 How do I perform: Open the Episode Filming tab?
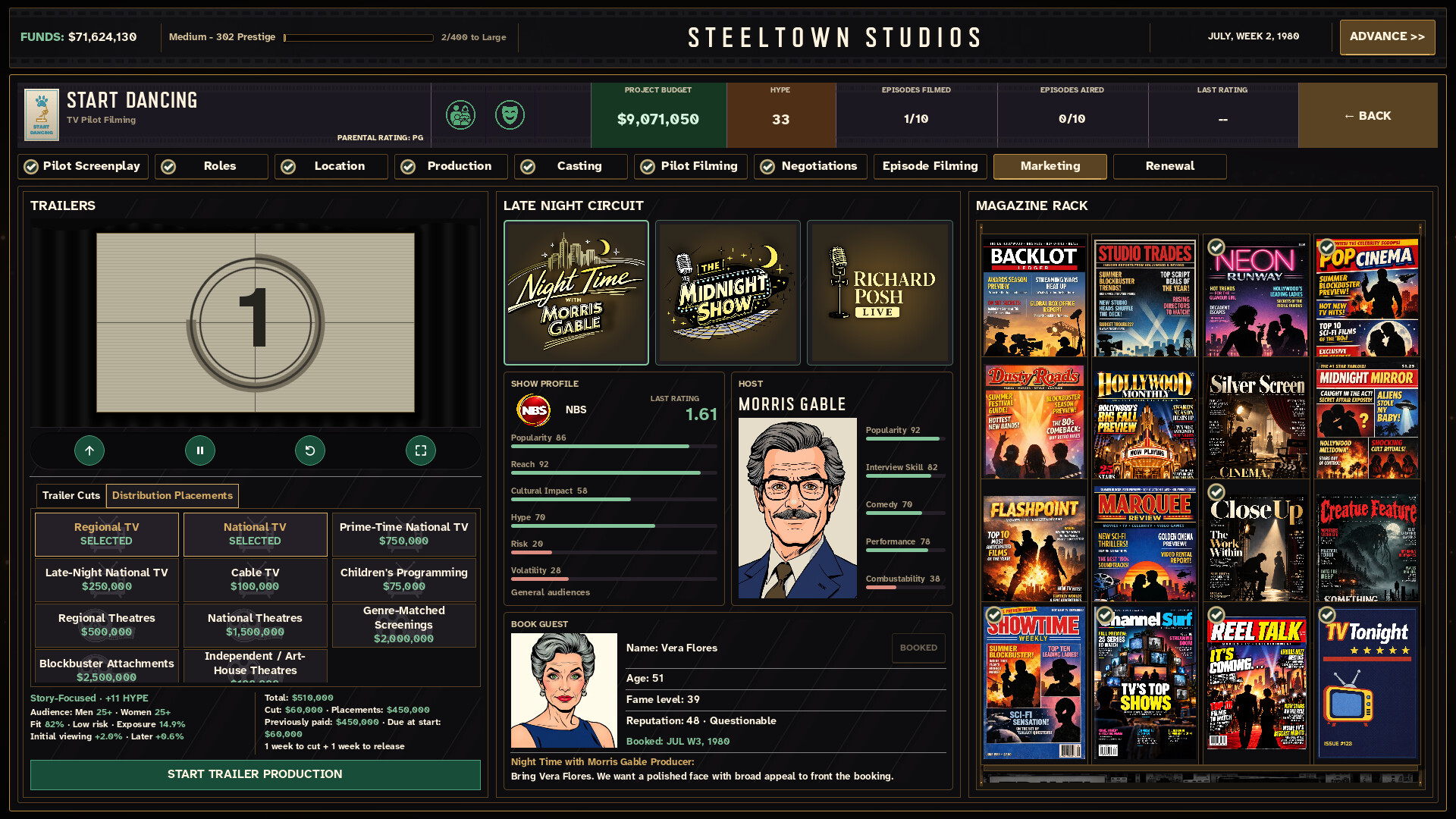tap(930, 166)
